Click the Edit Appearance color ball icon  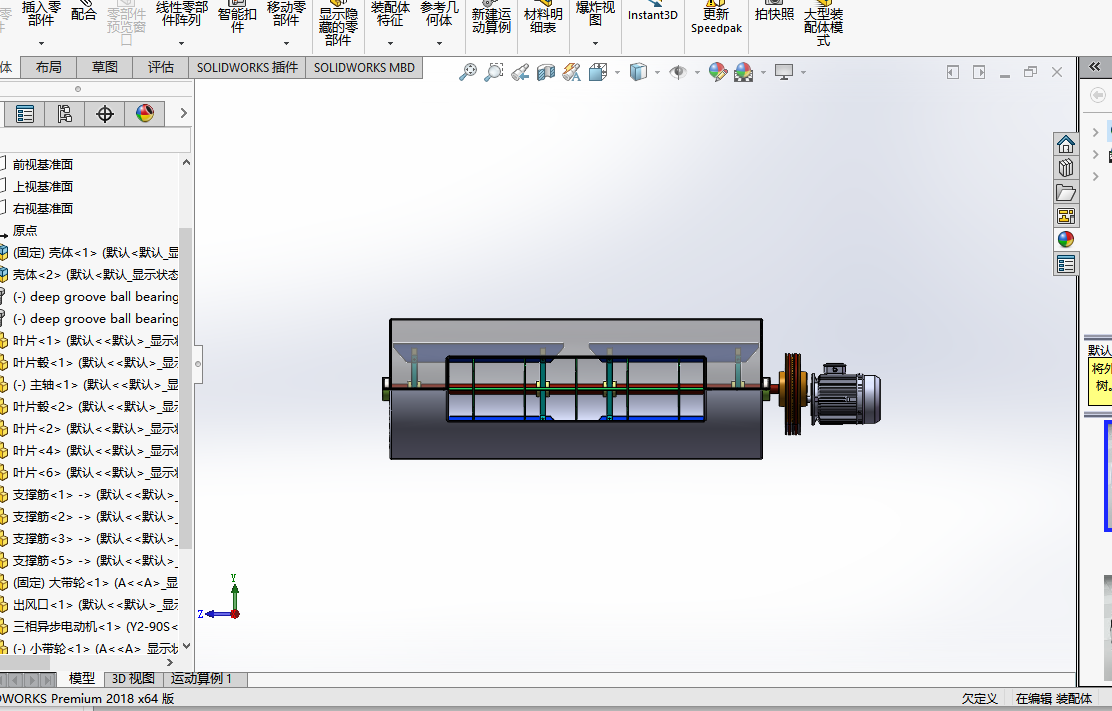coord(718,72)
